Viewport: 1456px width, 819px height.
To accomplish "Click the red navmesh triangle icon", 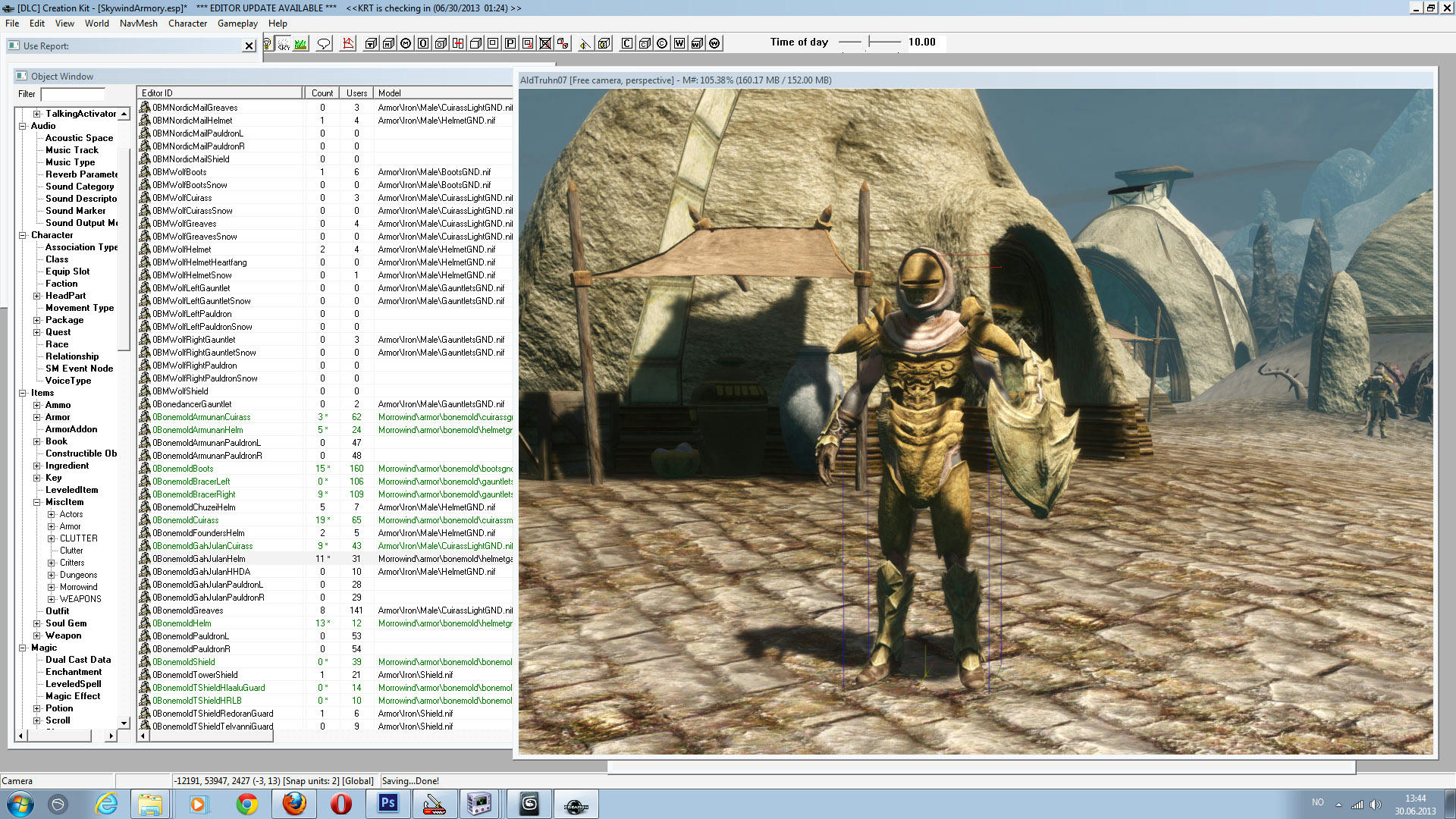I will pyautogui.click(x=348, y=43).
